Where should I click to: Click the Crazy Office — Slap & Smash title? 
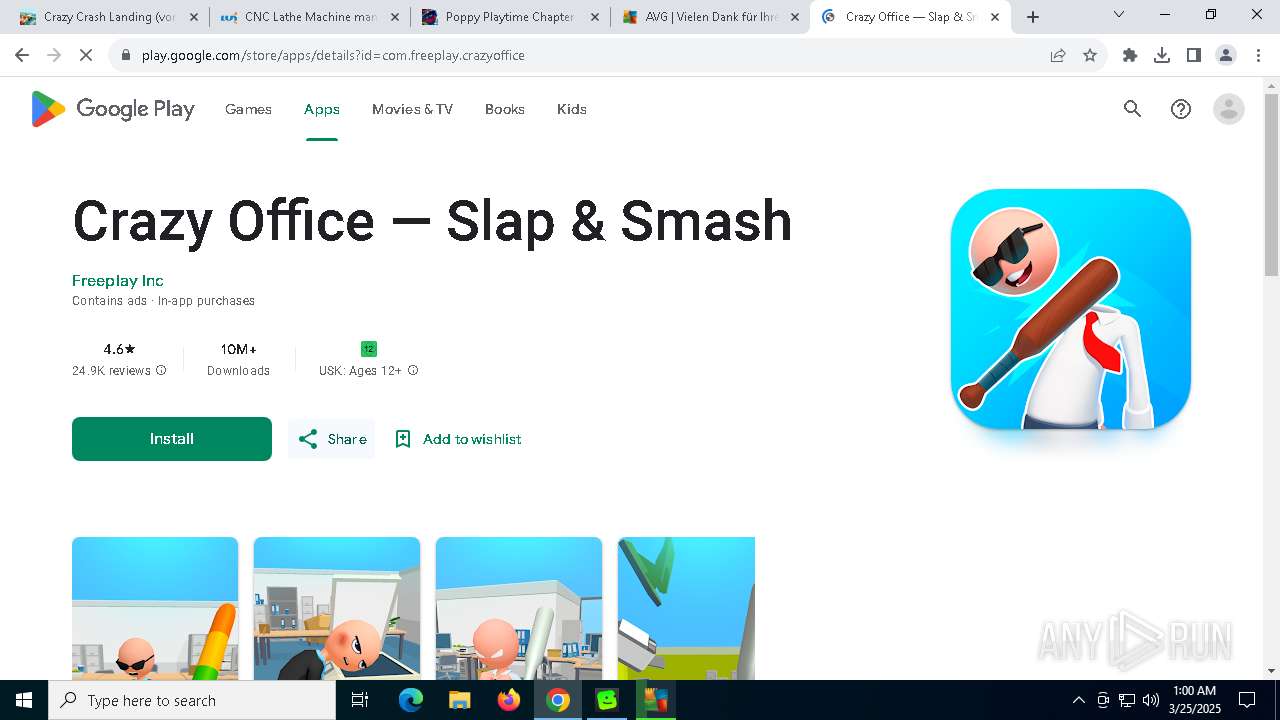(432, 221)
